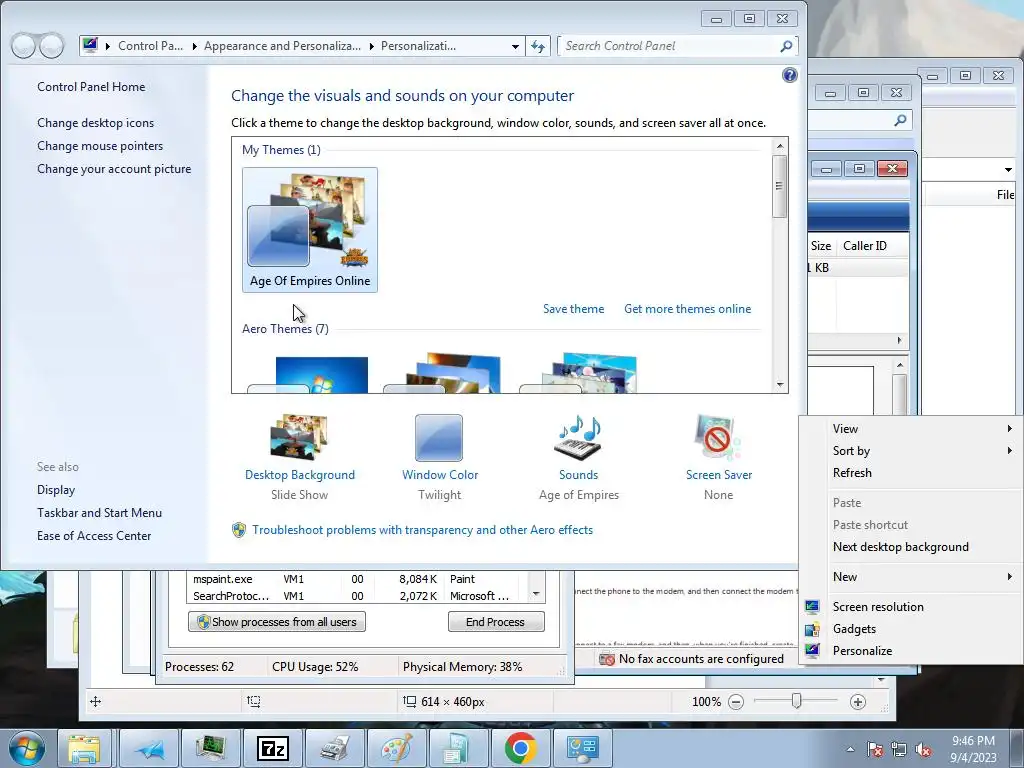Click Paint zoom in plus button

[x=857, y=702]
